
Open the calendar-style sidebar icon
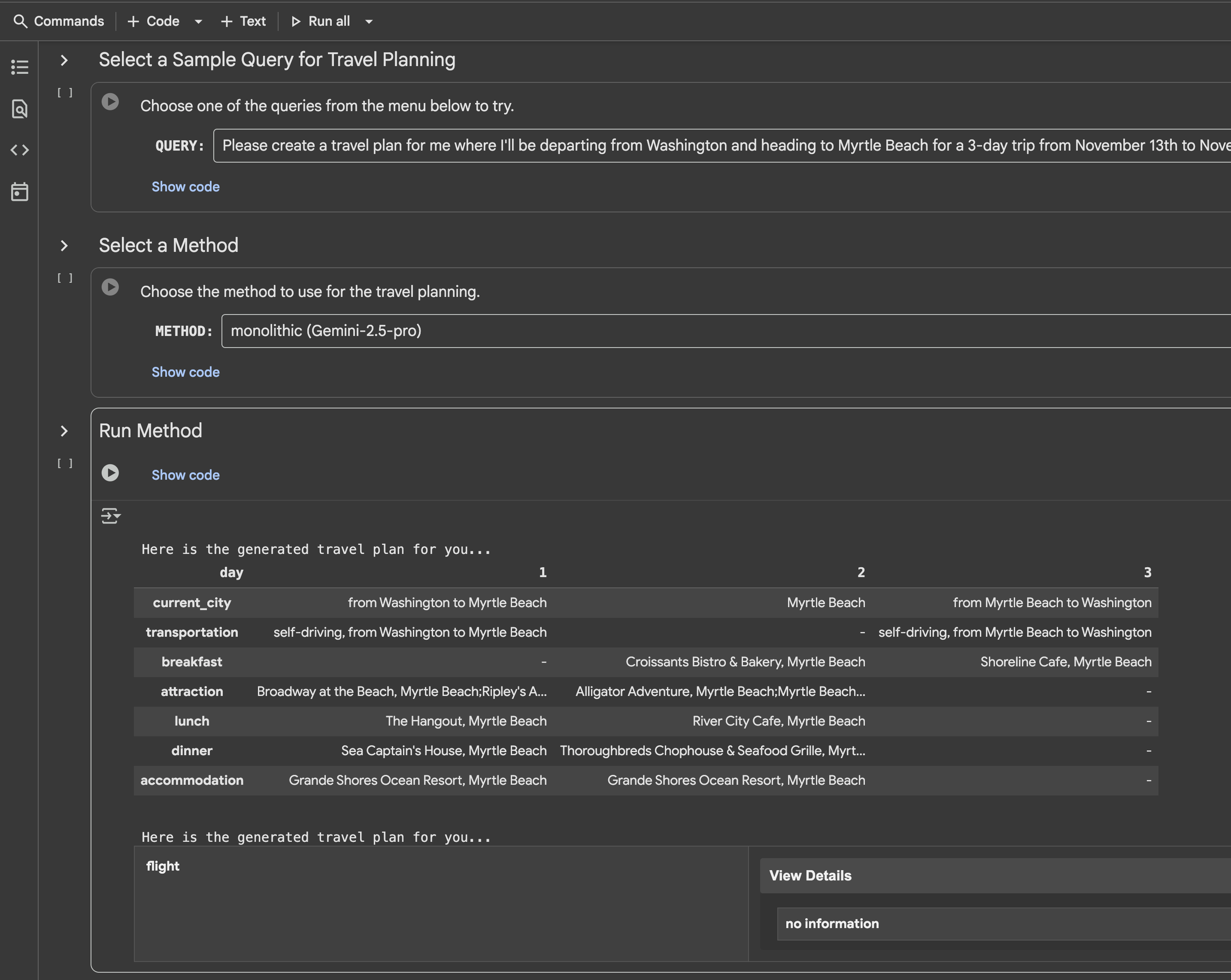coord(19,192)
